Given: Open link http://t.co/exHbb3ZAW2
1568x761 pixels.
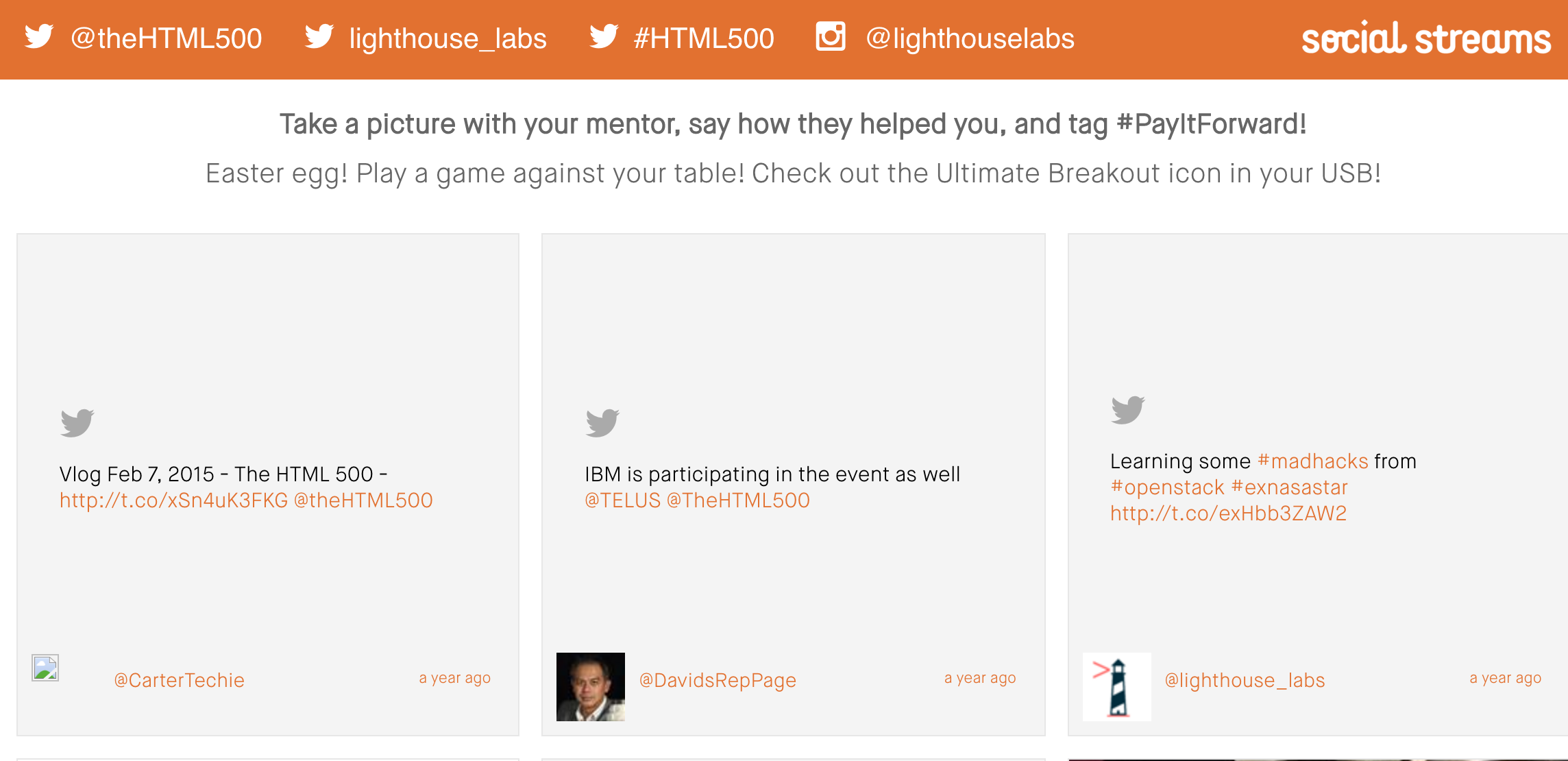Looking at the screenshot, I should coord(1229,514).
